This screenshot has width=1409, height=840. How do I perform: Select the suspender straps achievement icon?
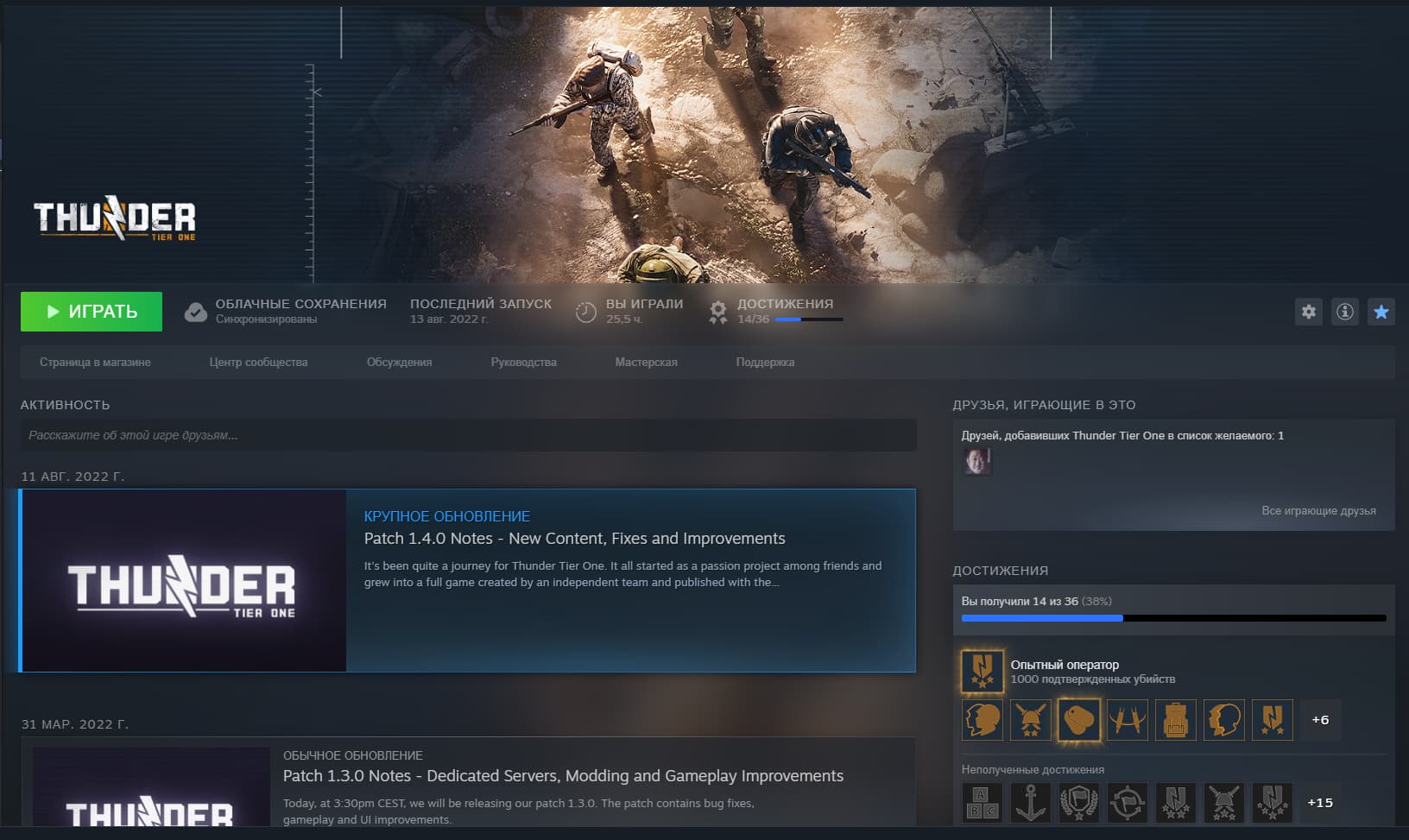(x=1128, y=720)
